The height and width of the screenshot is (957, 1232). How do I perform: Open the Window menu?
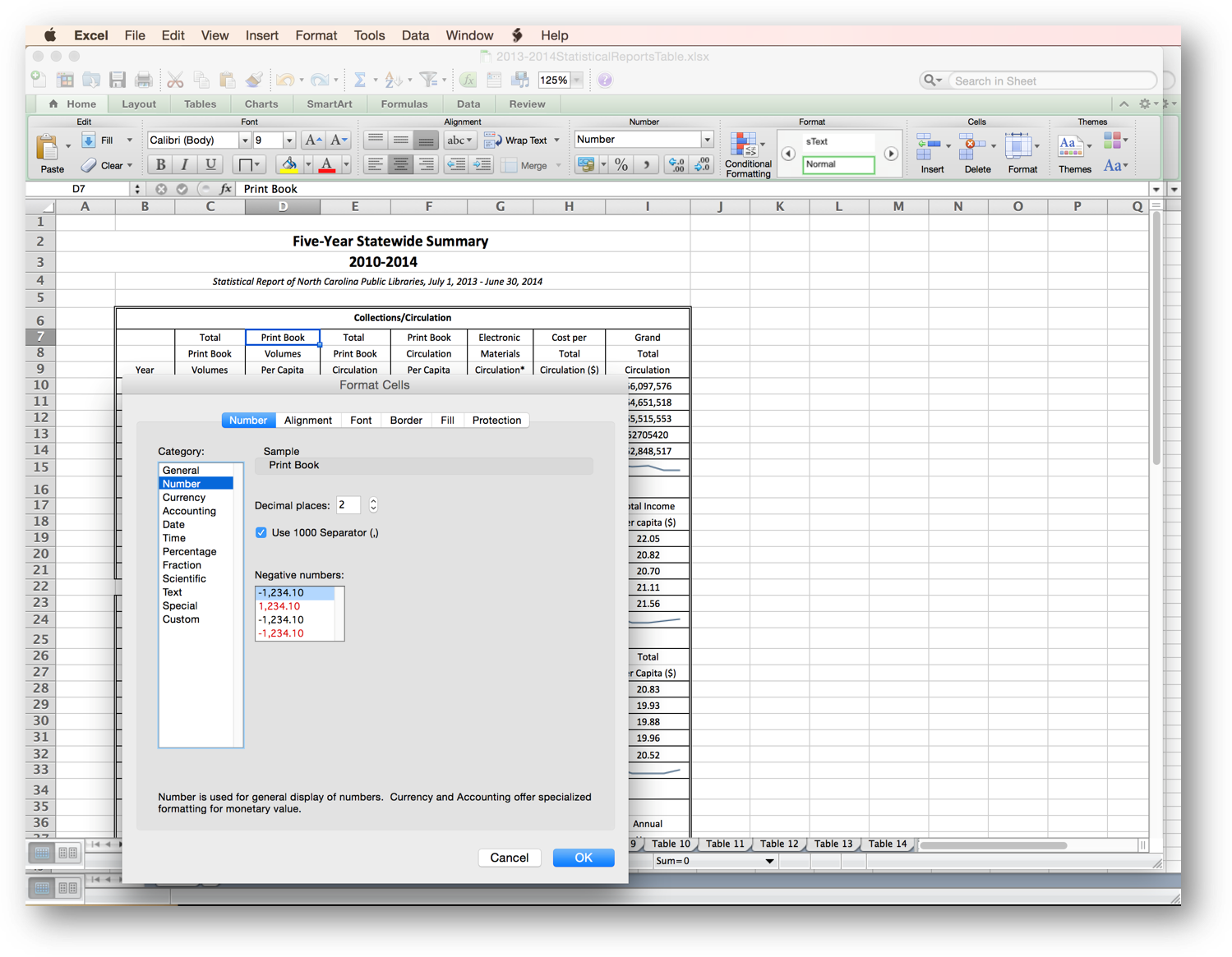[x=468, y=35]
